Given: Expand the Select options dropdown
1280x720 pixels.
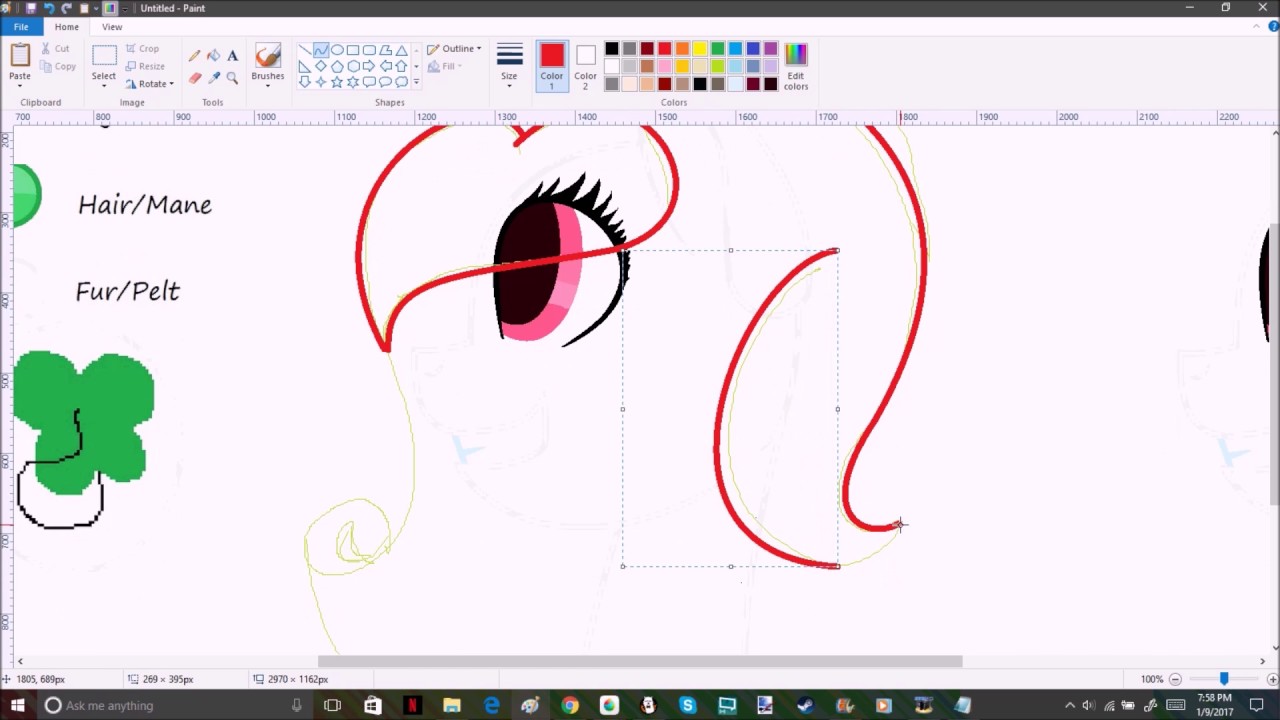Looking at the screenshot, I should pyautogui.click(x=104, y=86).
